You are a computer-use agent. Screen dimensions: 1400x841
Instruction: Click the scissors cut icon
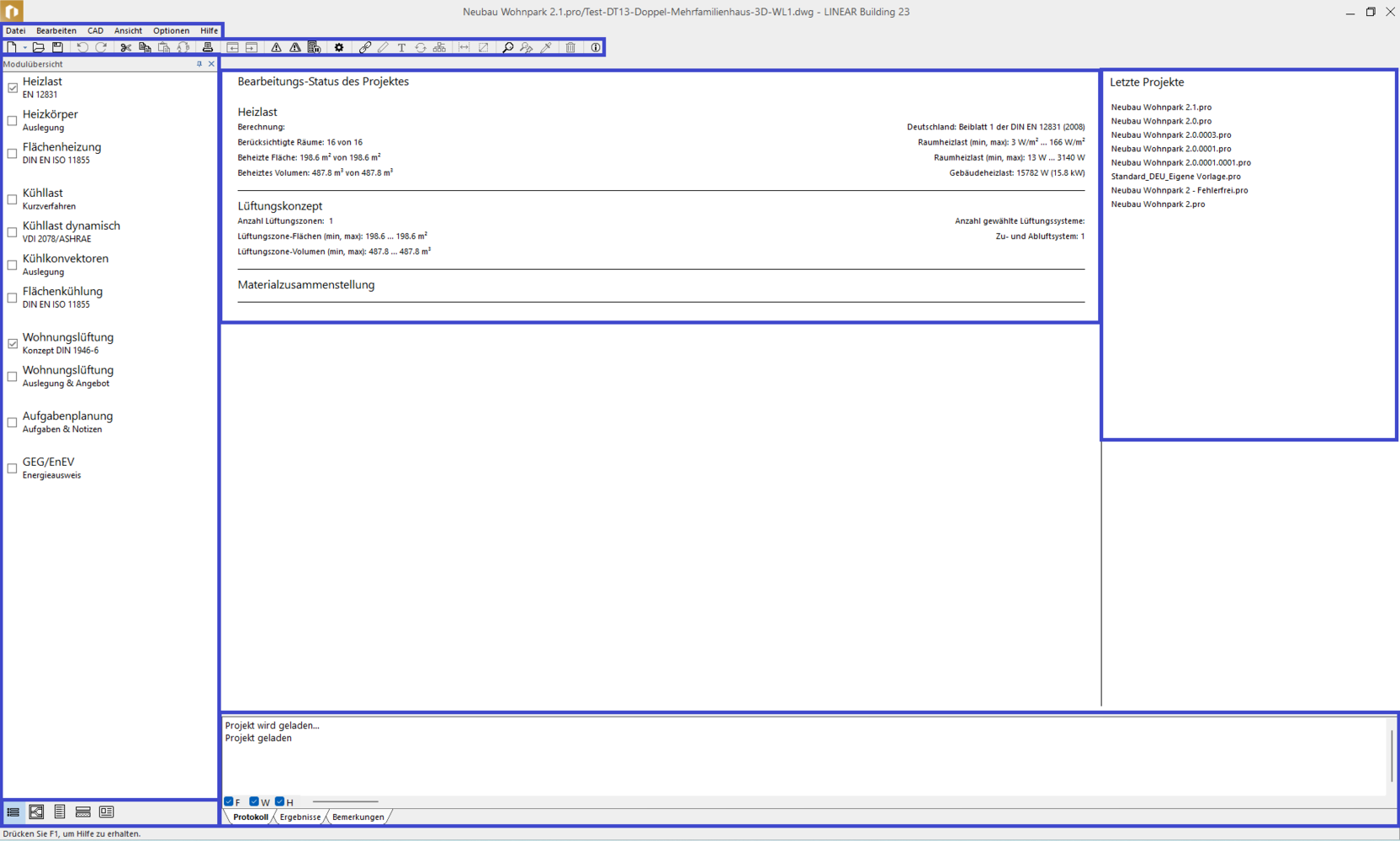[125, 48]
